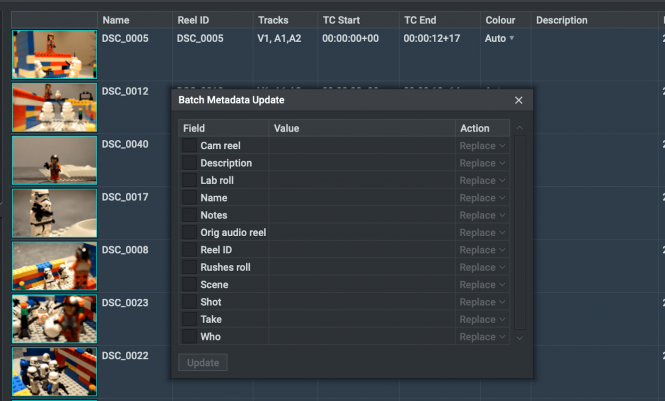Sort by the TC Start column header
The width and height of the screenshot is (665, 401).
point(341,20)
